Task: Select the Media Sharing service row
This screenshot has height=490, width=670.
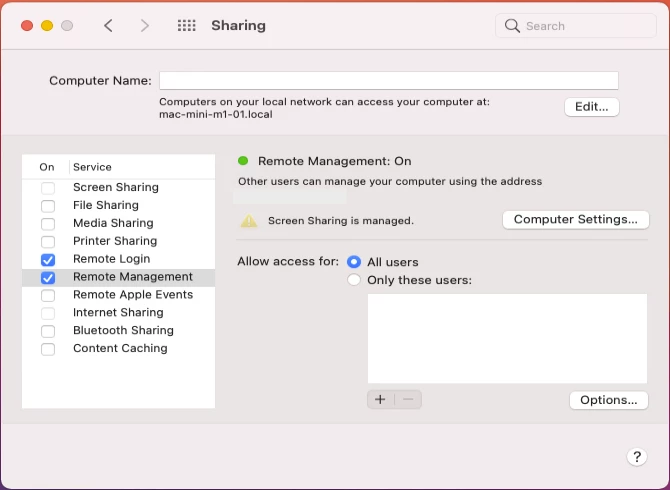Action: pyautogui.click(x=118, y=223)
